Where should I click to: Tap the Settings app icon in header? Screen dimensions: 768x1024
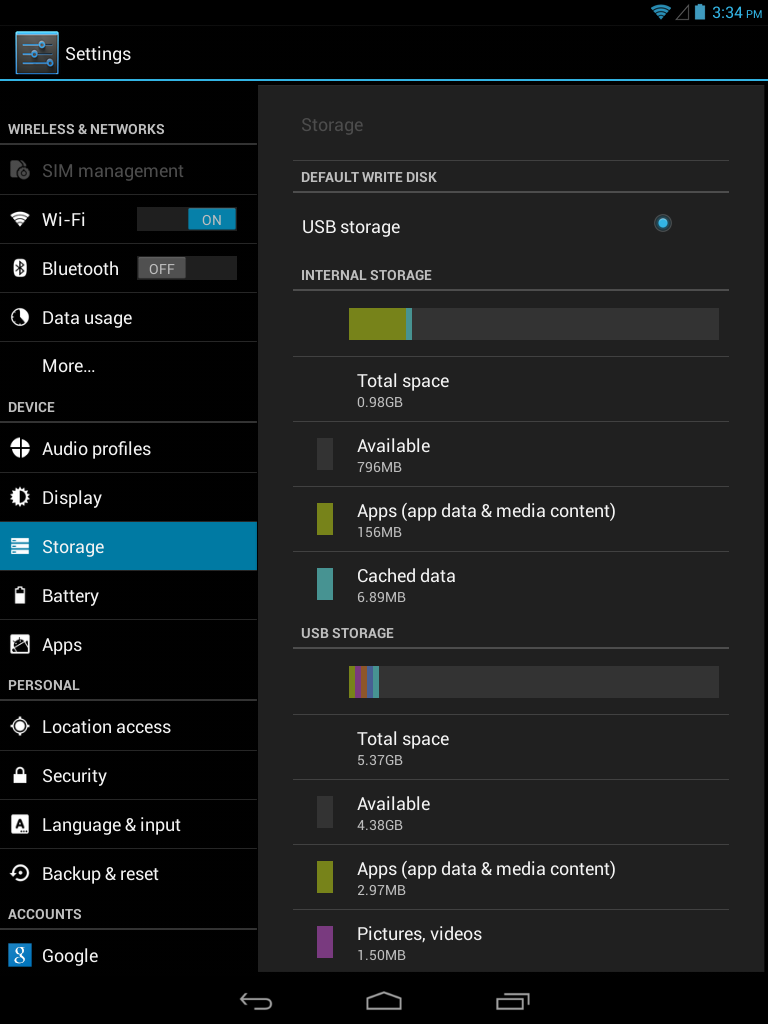(37, 53)
